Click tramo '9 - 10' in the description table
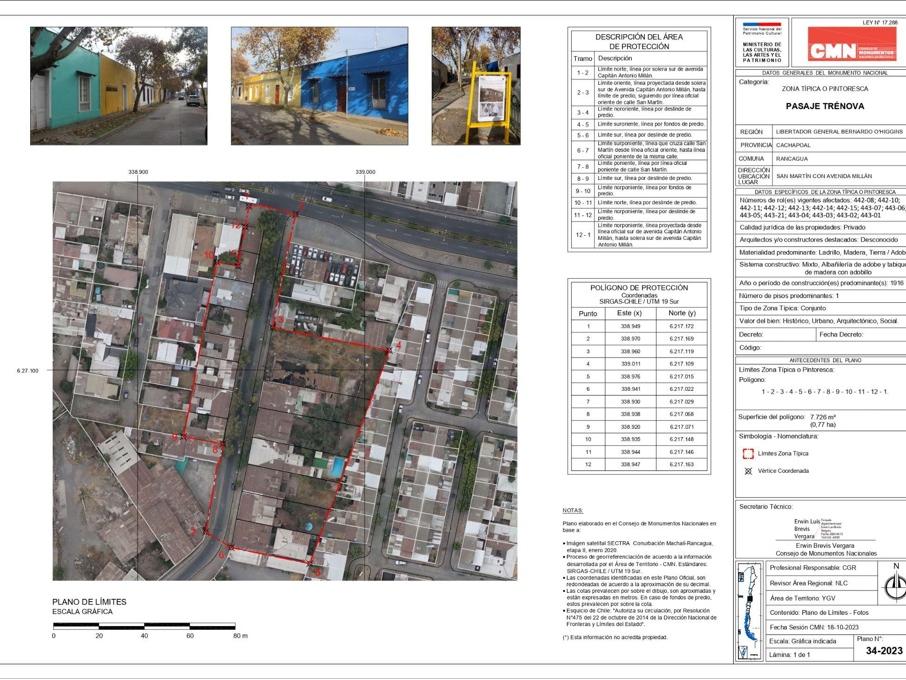 click(x=582, y=191)
